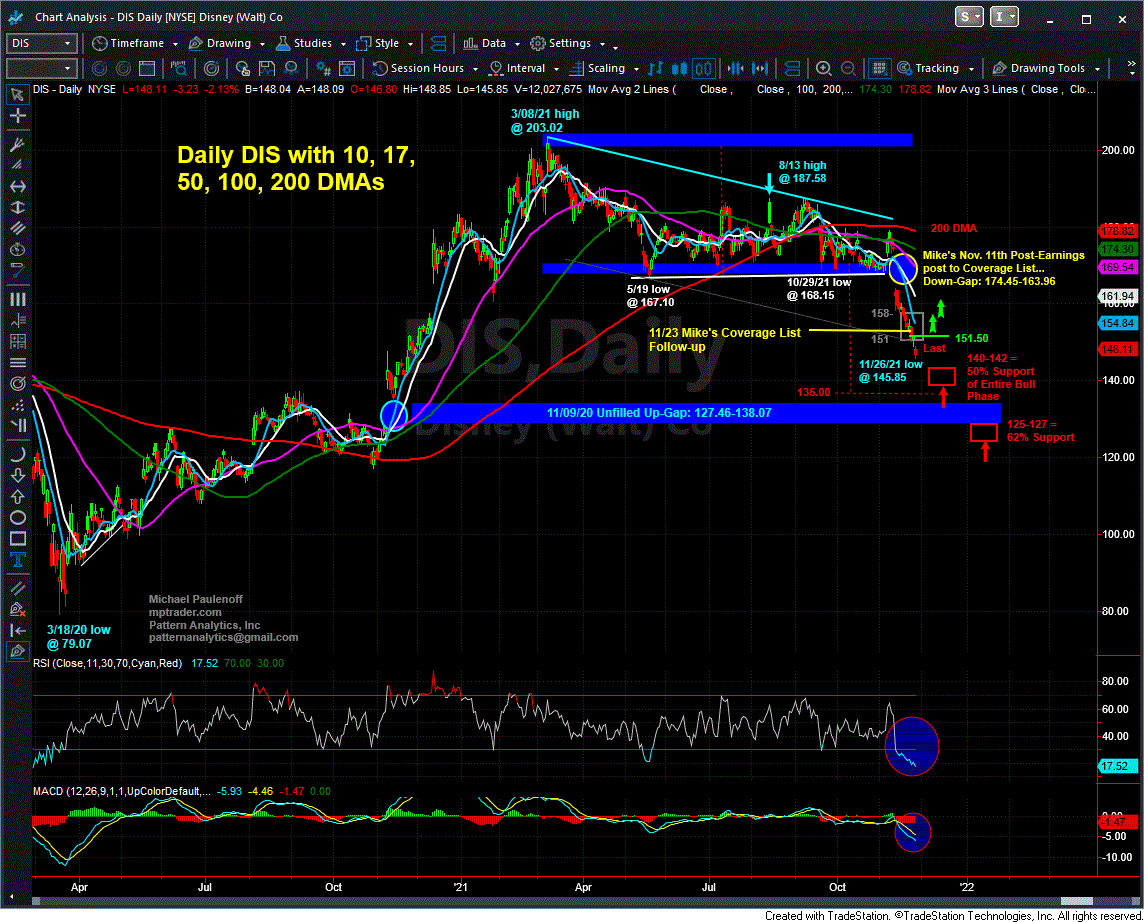This screenshot has height=922, width=1144.
Task: Select the arc drawing tool
Action: click(x=17, y=454)
